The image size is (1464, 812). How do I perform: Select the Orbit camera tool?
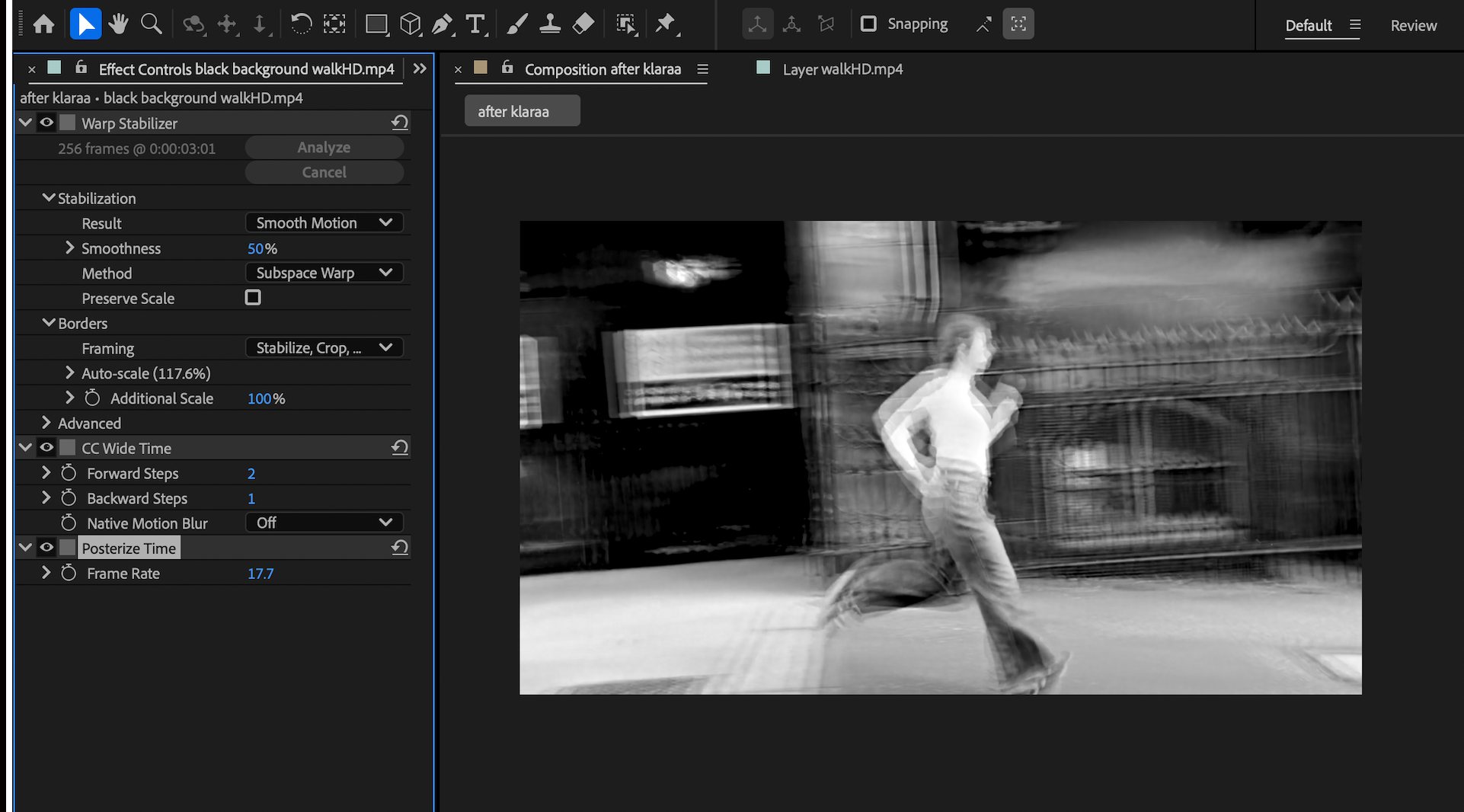pos(193,24)
